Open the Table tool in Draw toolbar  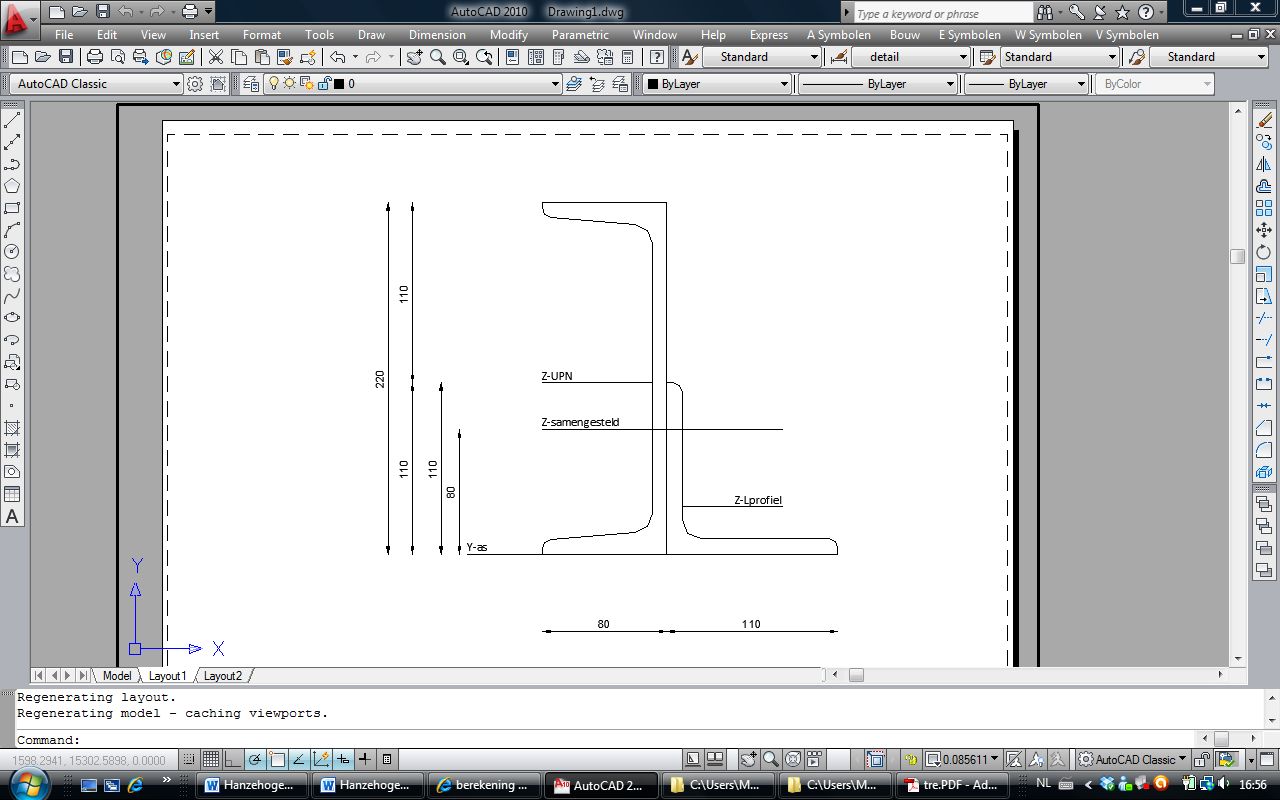coord(12,494)
